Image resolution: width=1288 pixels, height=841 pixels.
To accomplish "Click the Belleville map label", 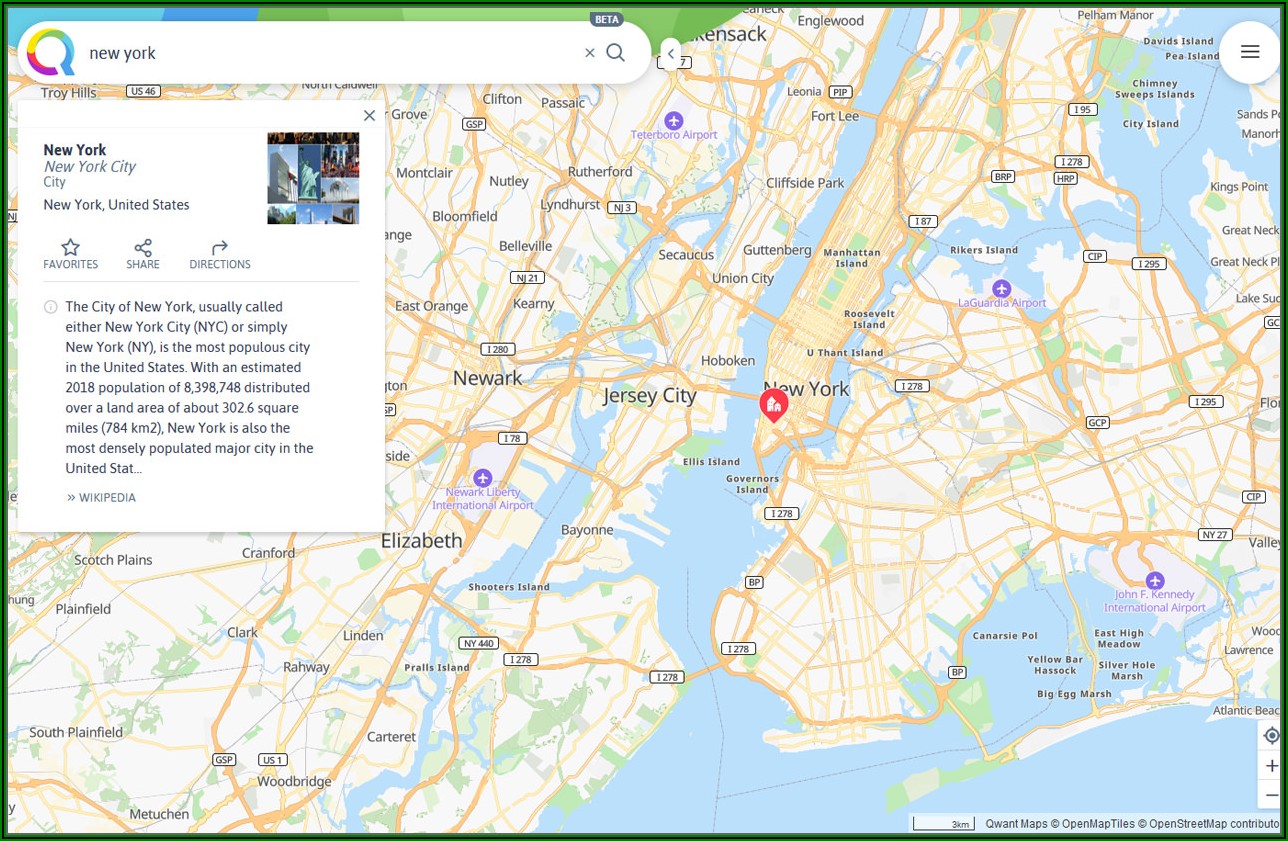I will [525, 246].
